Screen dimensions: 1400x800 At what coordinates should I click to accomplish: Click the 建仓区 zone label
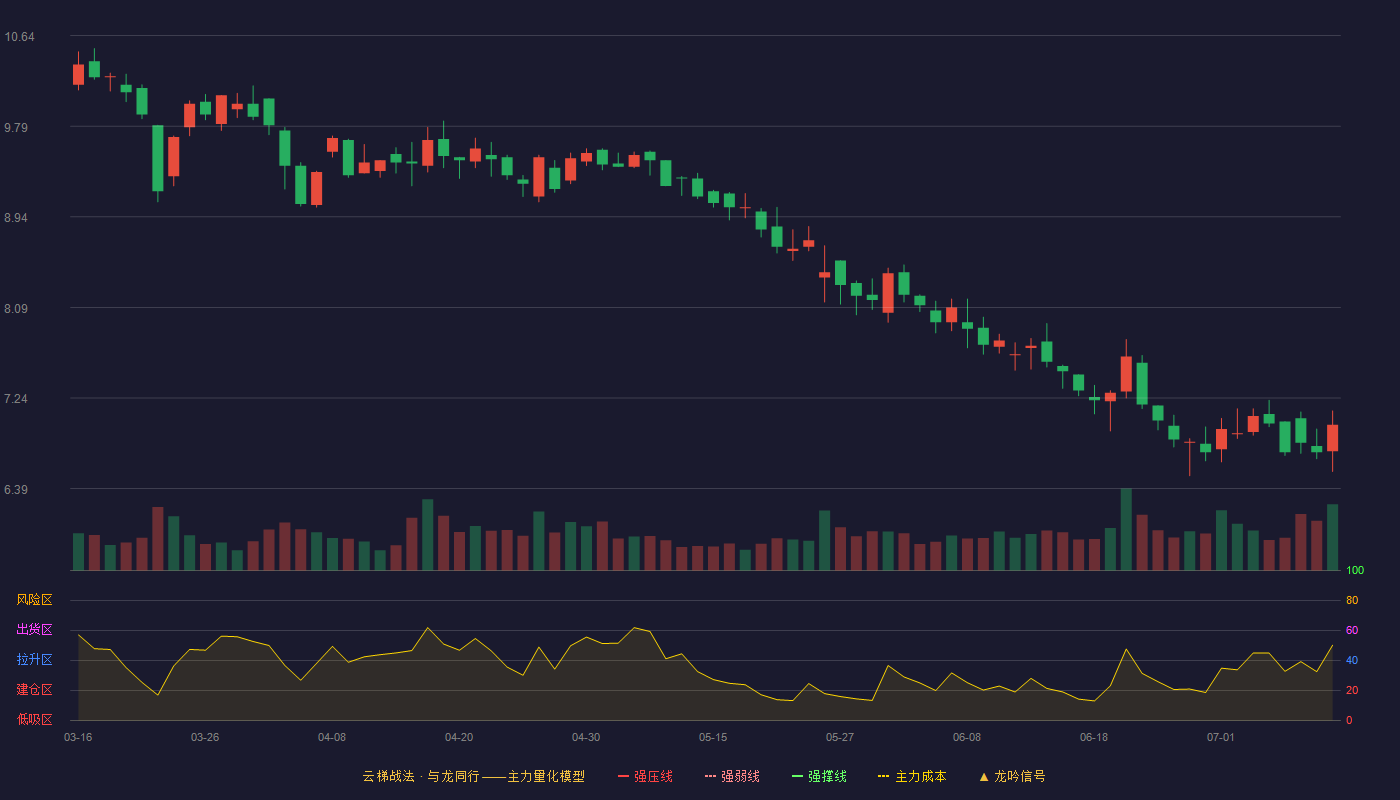pyautogui.click(x=34, y=690)
